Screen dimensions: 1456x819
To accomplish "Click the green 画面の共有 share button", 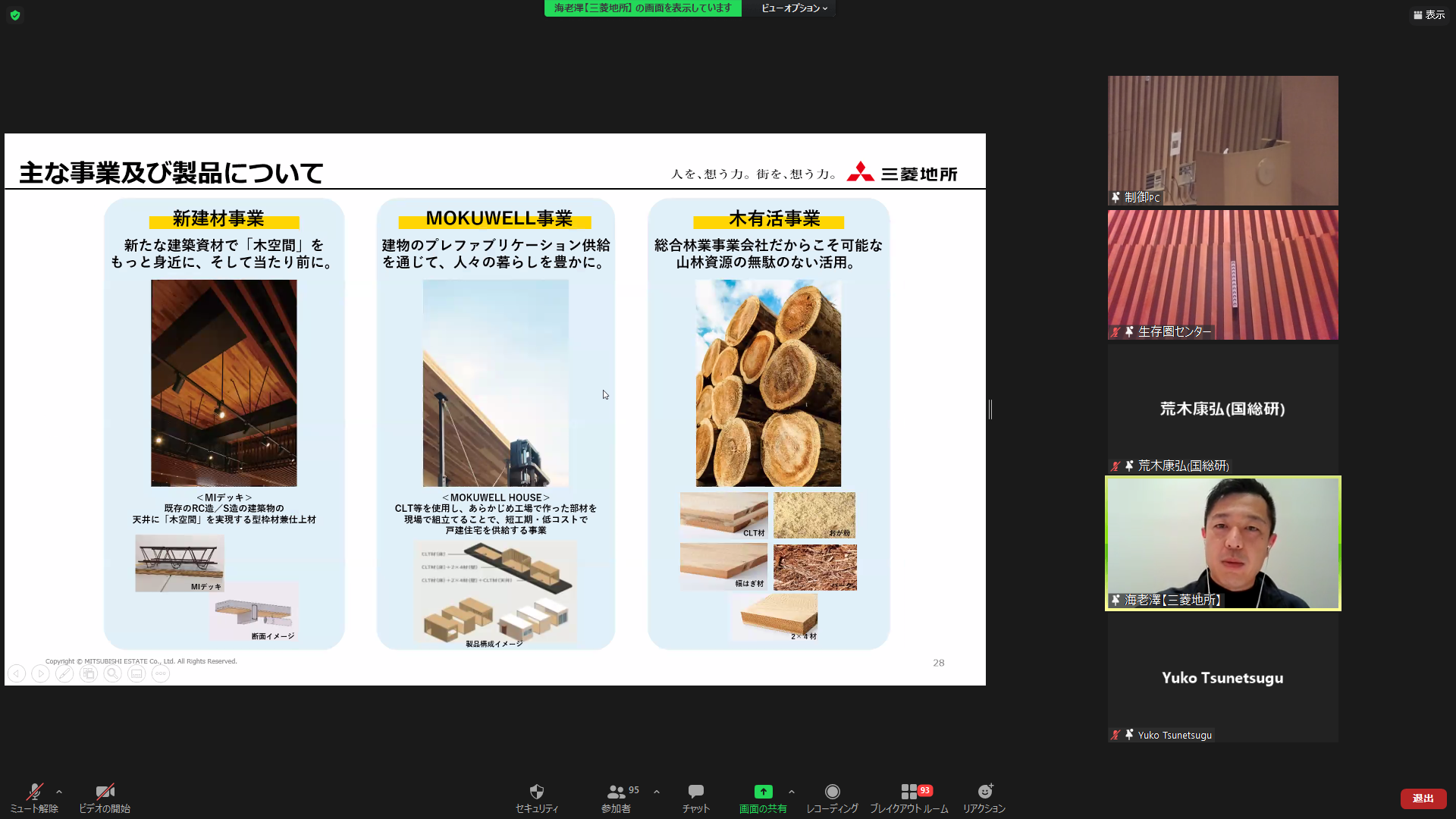I will (763, 799).
